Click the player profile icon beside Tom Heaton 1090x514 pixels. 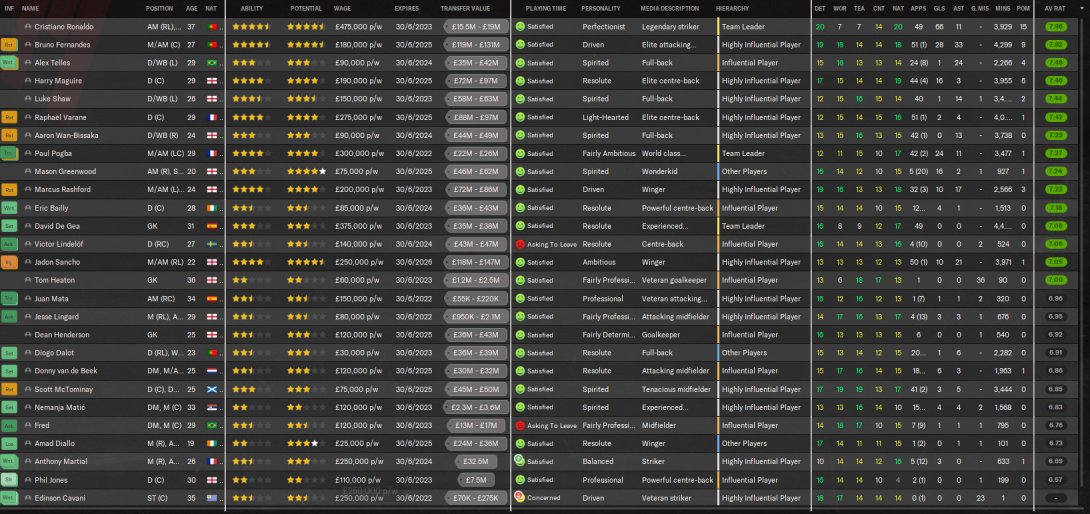click(28, 280)
